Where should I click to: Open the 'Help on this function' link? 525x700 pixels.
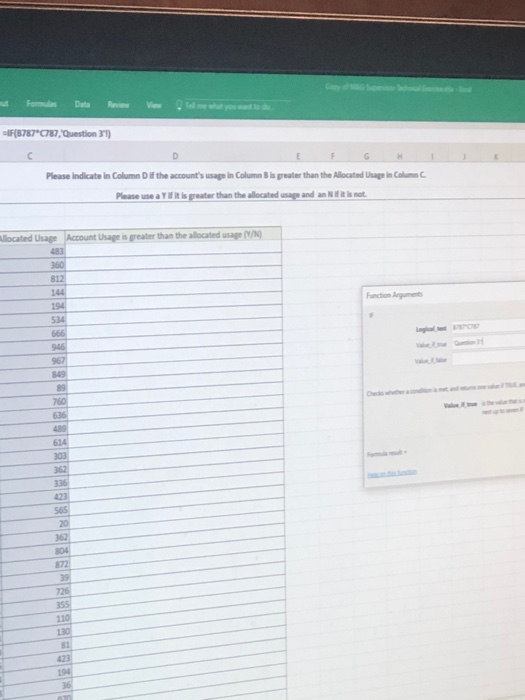point(392,472)
